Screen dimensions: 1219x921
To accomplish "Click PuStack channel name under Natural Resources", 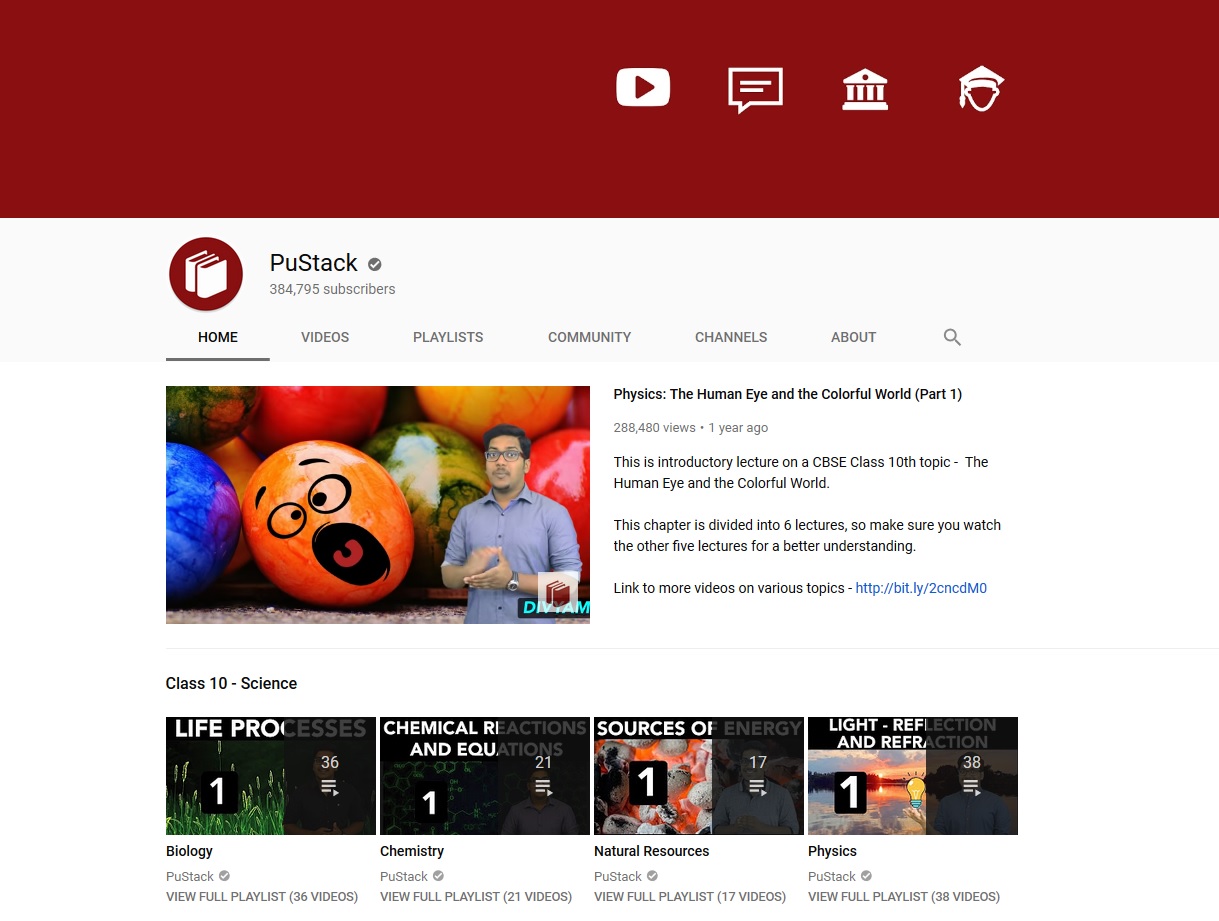I will [618, 876].
